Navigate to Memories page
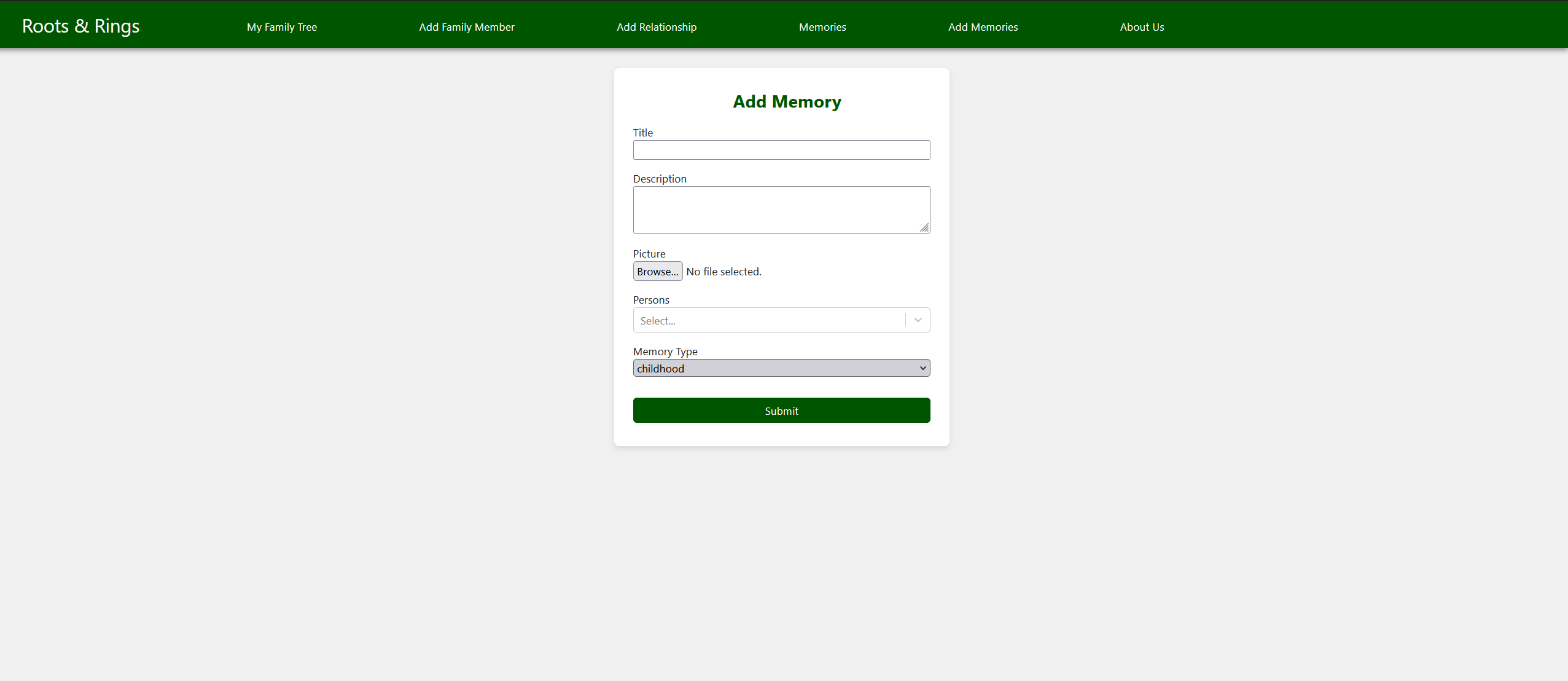The image size is (1568, 681). click(x=822, y=27)
